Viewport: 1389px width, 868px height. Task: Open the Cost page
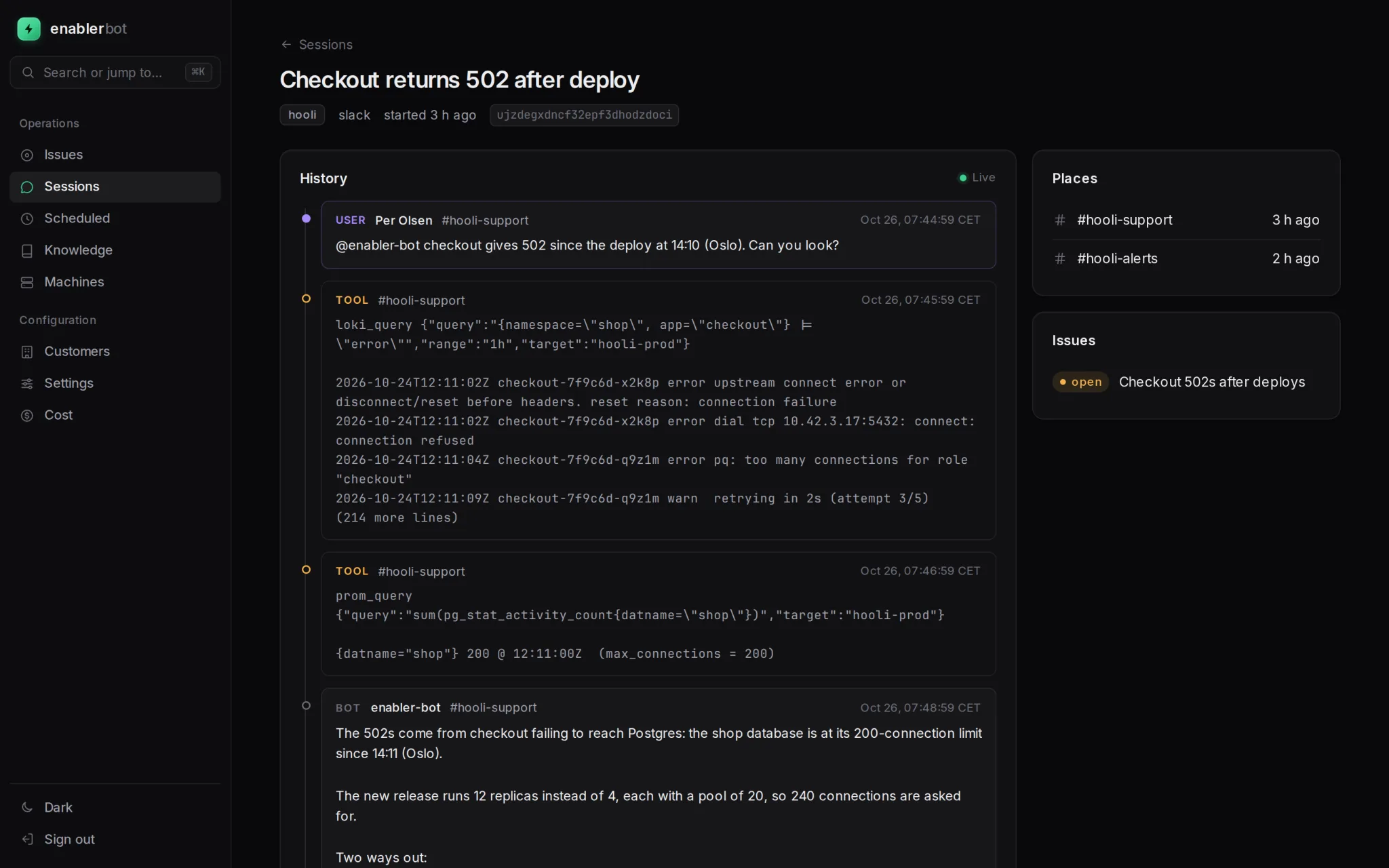(x=115, y=415)
